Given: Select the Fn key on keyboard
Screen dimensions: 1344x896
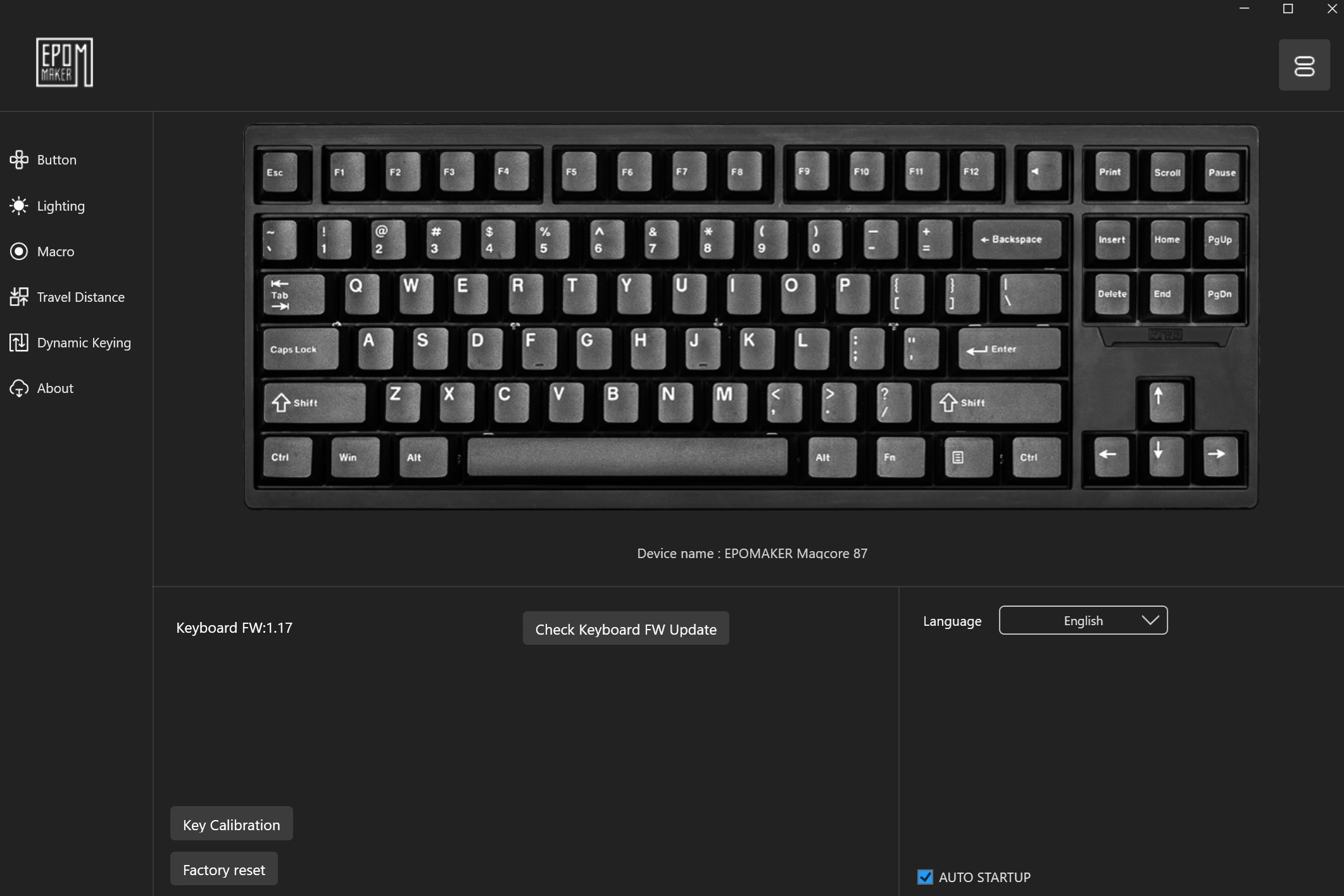Looking at the screenshot, I should [x=900, y=457].
